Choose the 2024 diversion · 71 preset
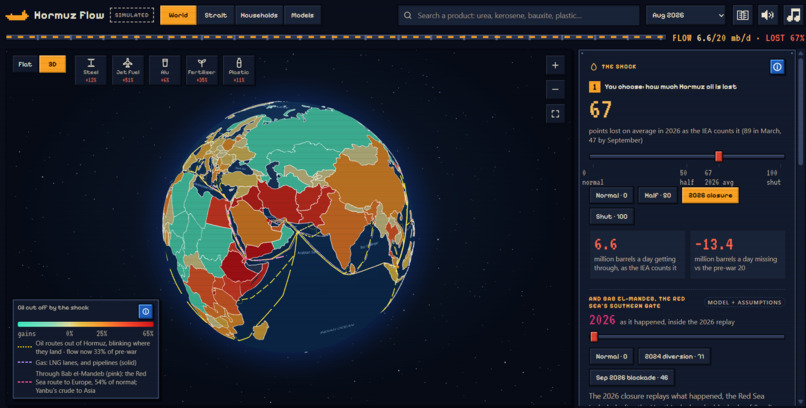This screenshot has width=806, height=408. pyautogui.click(x=674, y=356)
